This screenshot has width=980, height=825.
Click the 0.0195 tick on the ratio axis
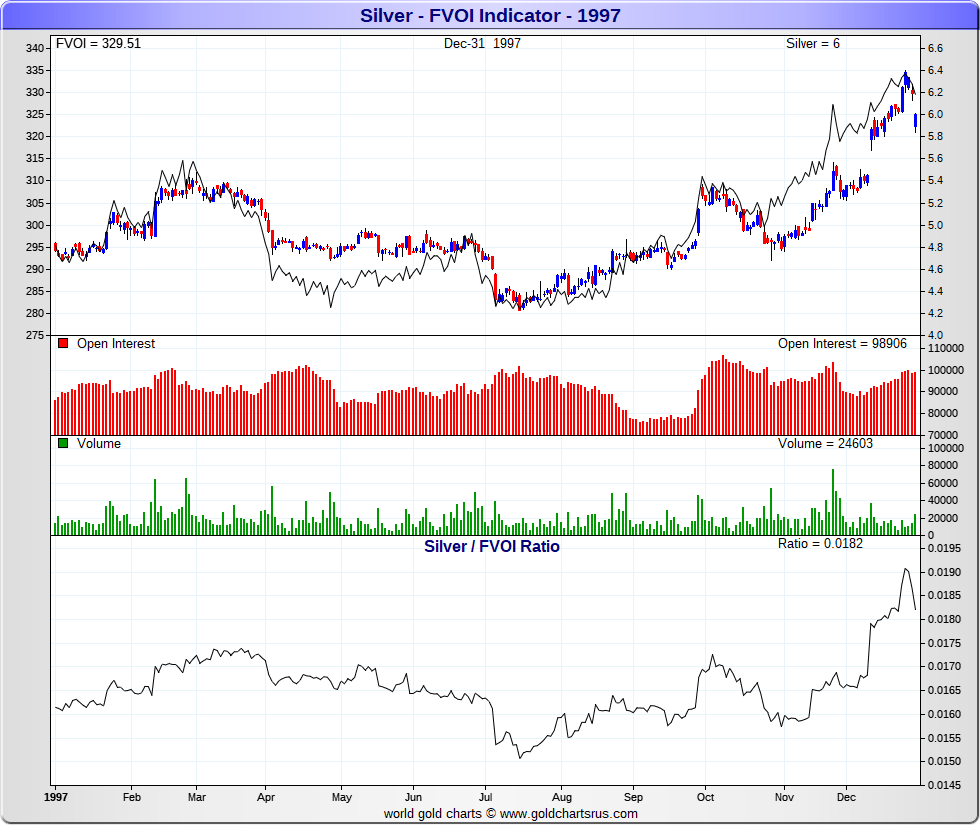(x=944, y=548)
